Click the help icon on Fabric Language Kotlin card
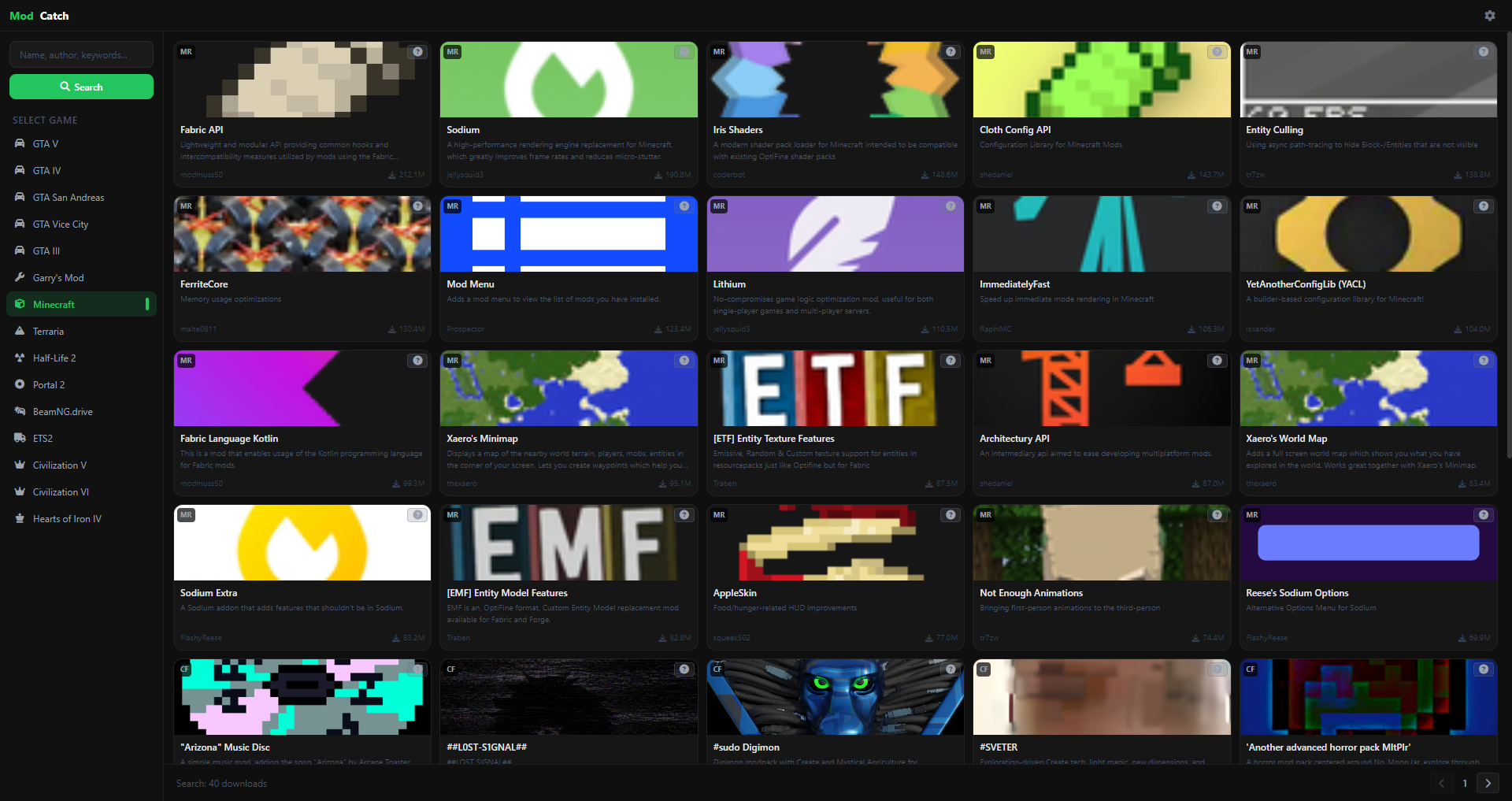Image resolution: width=1512 pixels, height=801 pixels. tap(417, 361)
